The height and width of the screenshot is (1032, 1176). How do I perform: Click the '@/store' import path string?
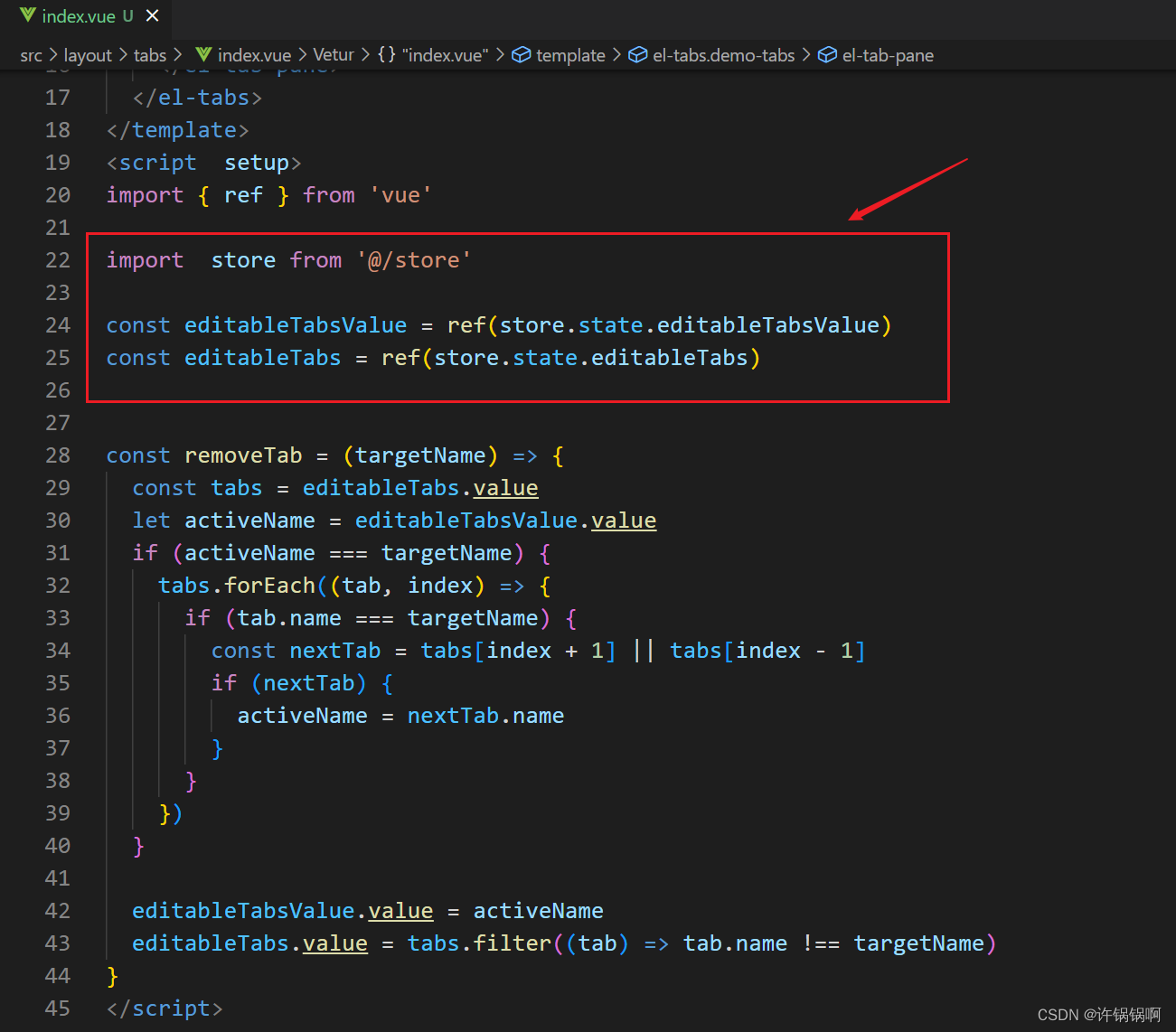tap(414, 260)
